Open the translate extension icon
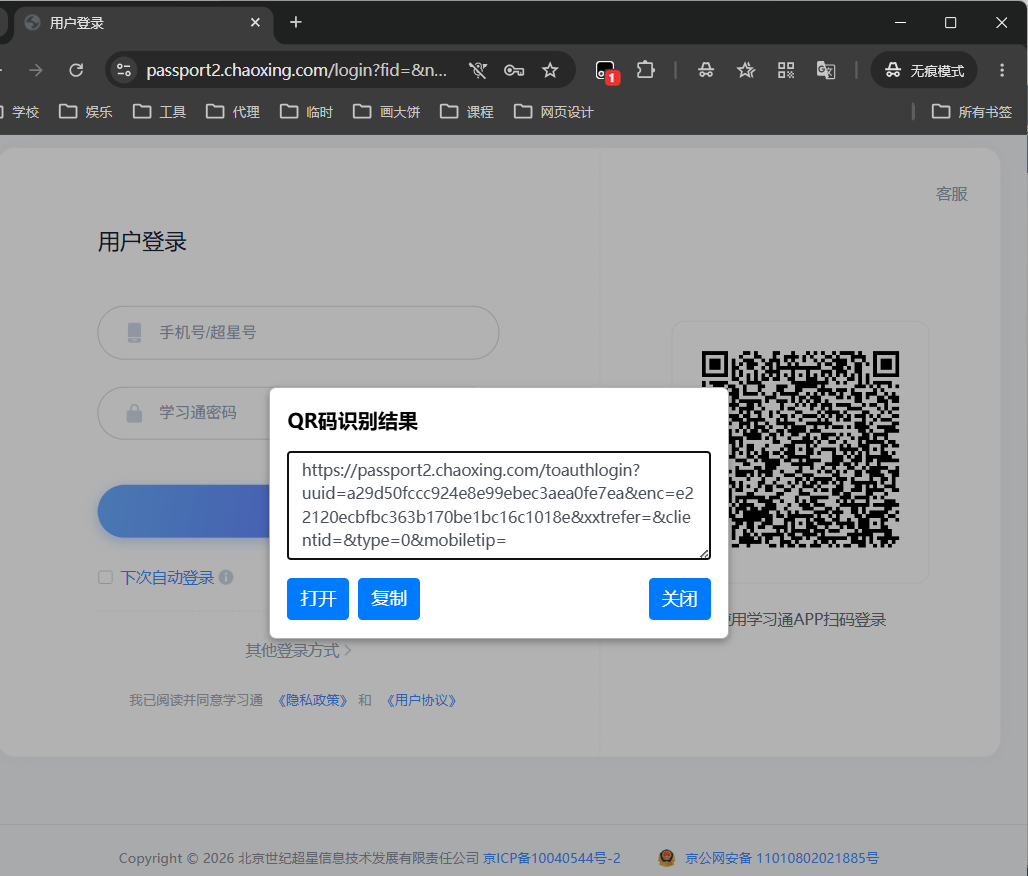Viewport: 1028px width, 876px height. pyautogui.click(x=826, y=70)
